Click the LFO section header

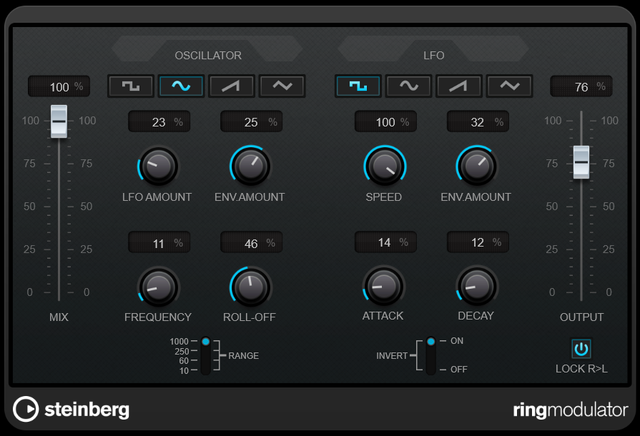click(433, 55)
